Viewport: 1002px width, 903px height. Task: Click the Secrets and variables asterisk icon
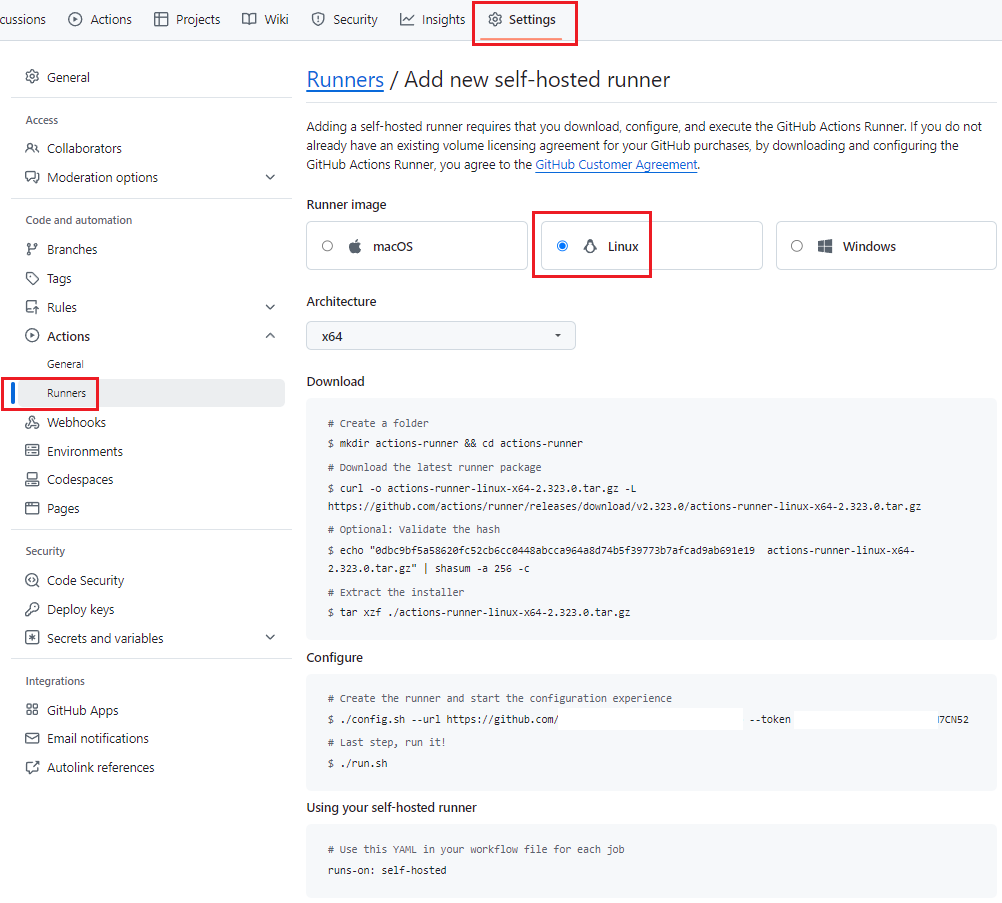click(32, 638)
